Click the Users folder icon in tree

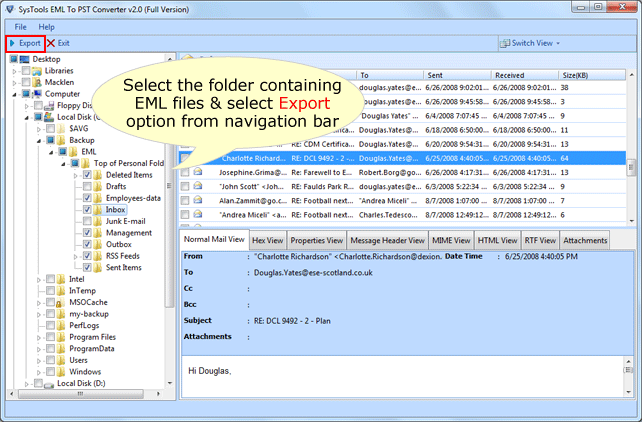click(61, 361)
